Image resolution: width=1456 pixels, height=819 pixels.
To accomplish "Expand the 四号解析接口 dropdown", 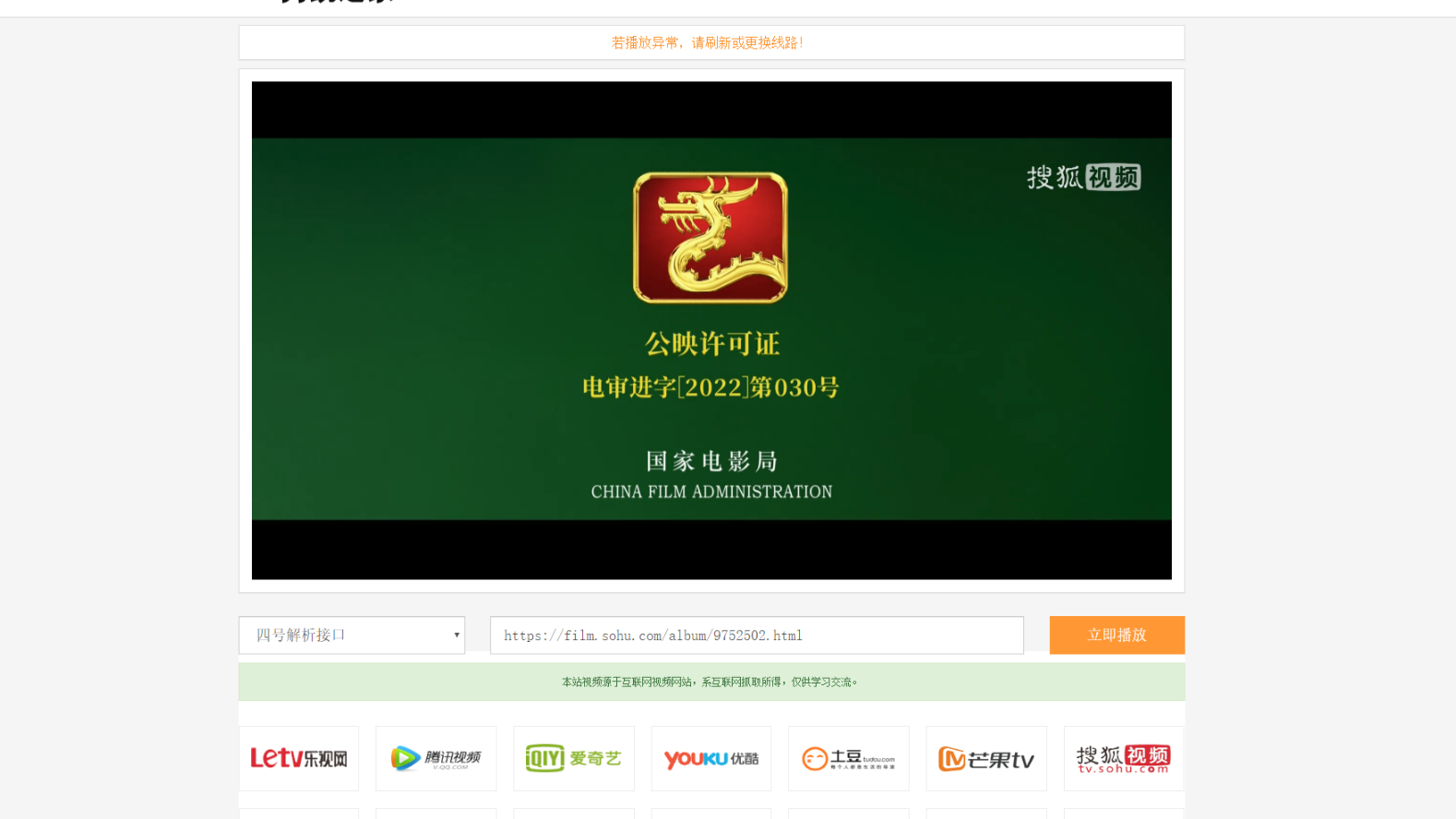I will pos(352,635).
